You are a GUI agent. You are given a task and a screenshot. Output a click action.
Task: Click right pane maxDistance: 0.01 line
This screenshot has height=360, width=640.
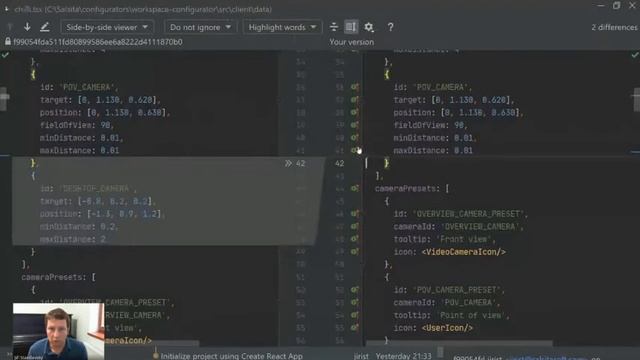(x=433, y=151)
